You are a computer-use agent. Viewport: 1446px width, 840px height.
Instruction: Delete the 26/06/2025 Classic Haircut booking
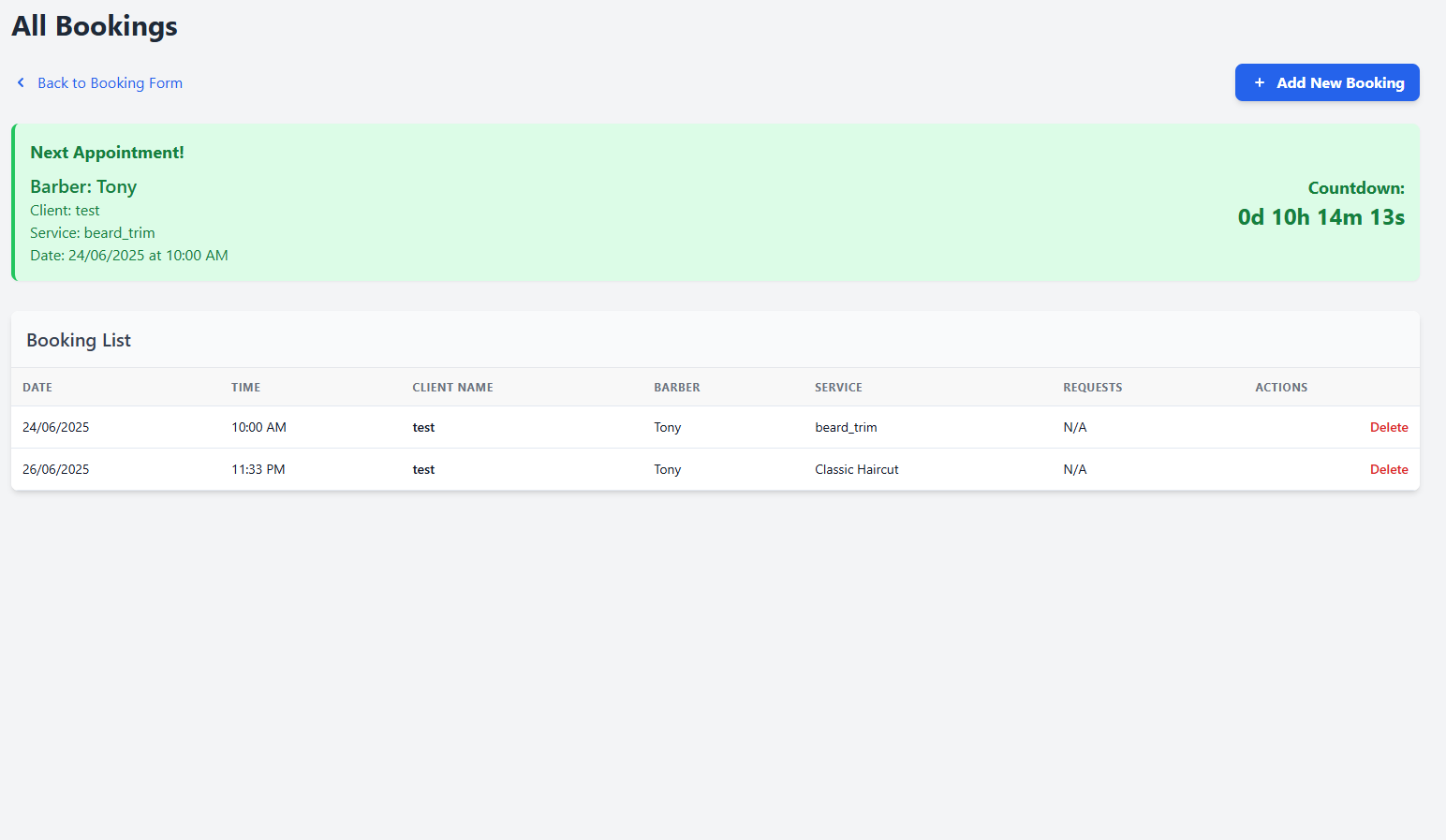[x=1389, y=469]
